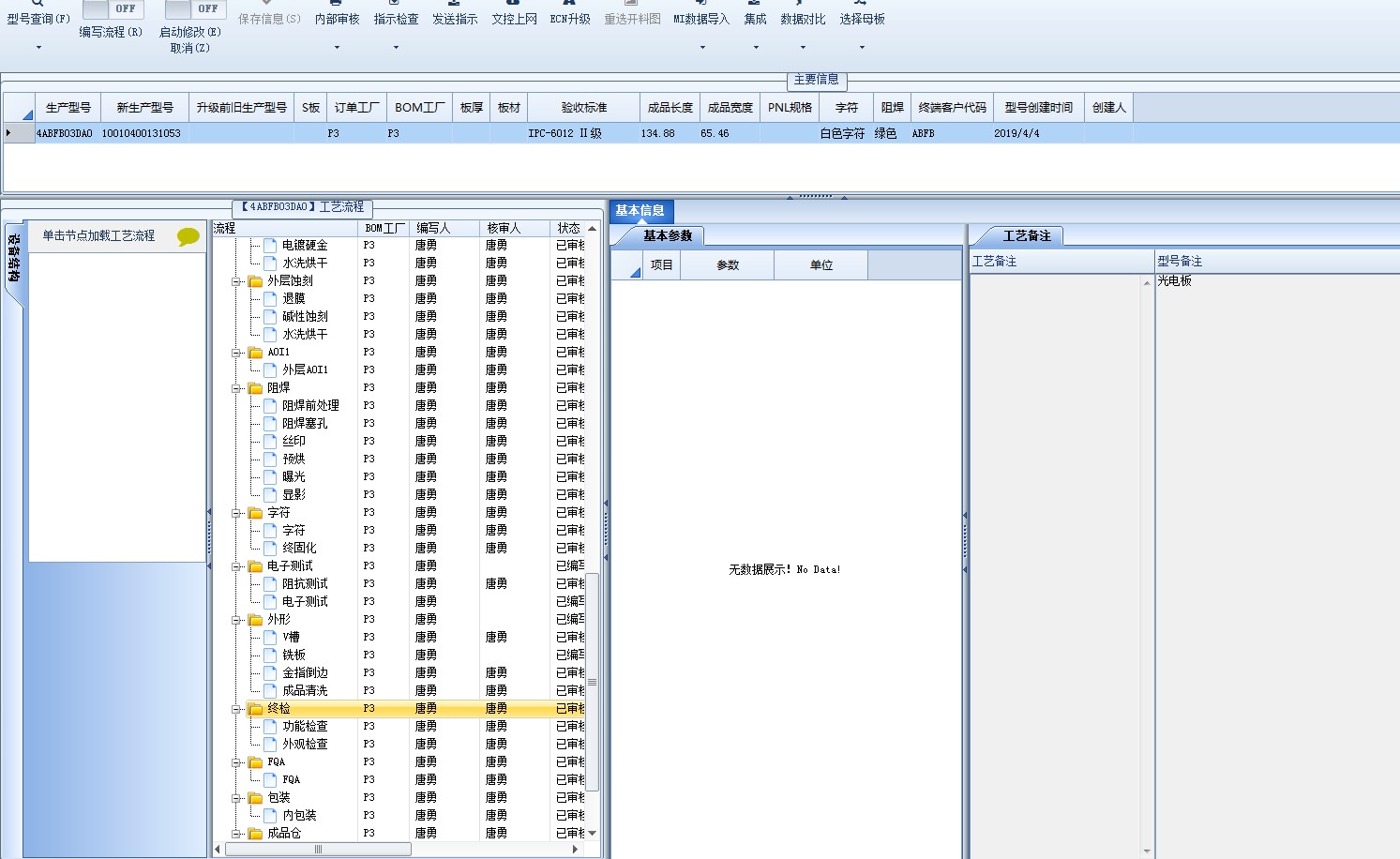Image resolution: width=1400 pixels, height=859 pixels.
Task: Click the 功能检查 document icon
Action: (270, 727)
